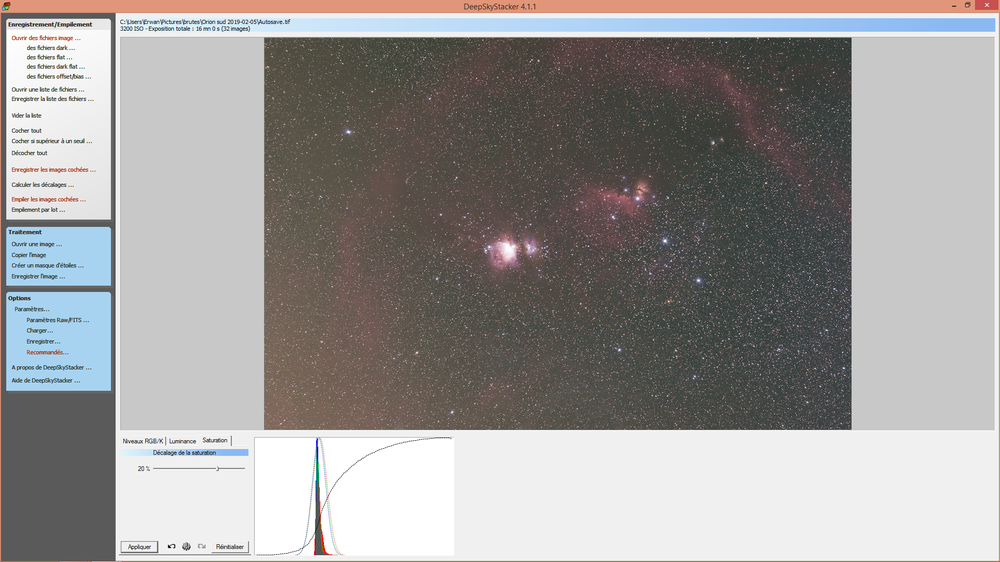Click the Autosave.tif file path text
The height and width of the screenshot is (562, 1000).
click(x=205, y=22)
